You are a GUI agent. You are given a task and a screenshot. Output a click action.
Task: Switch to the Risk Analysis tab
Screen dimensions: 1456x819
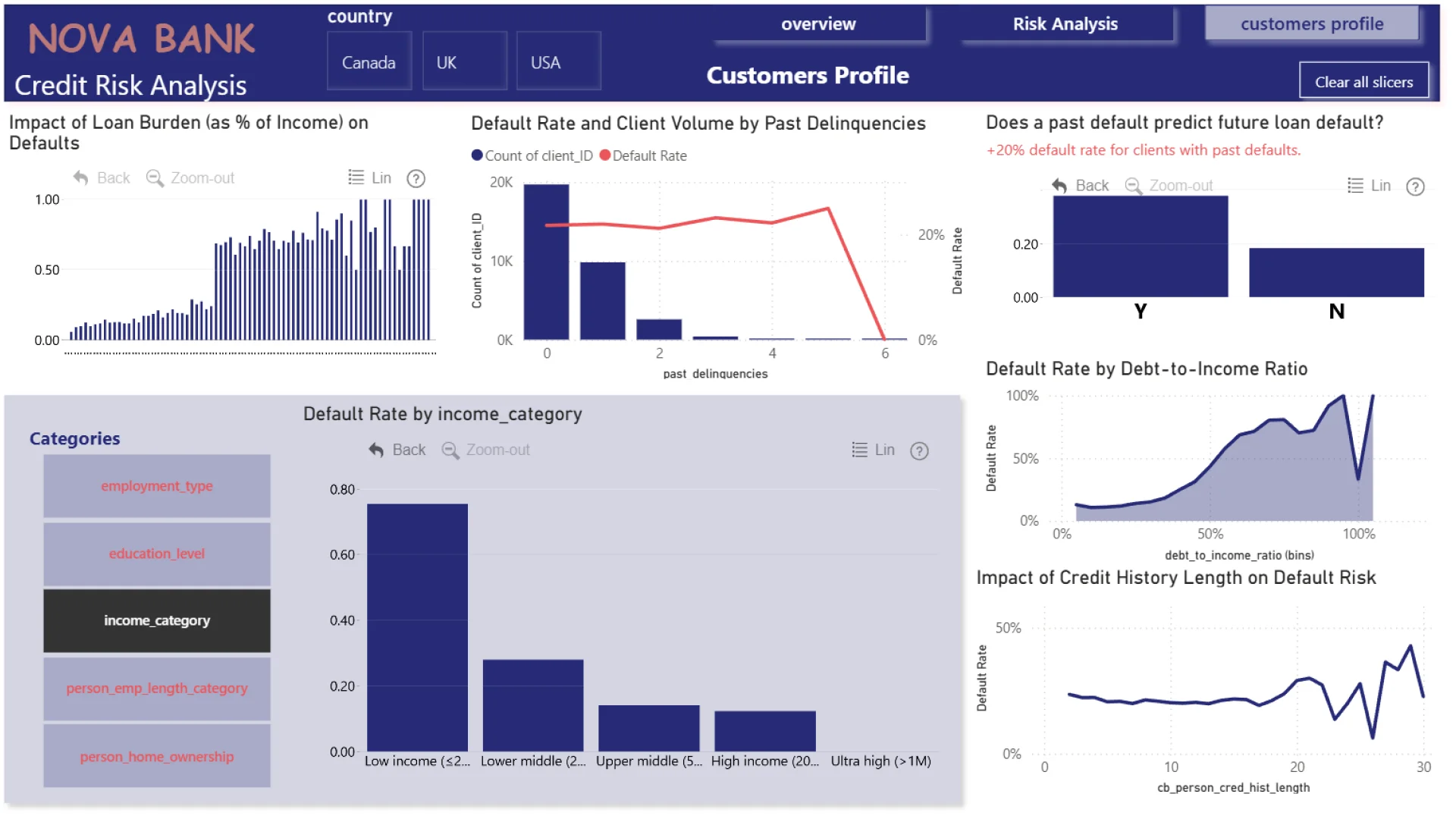click(x=1065, y=24)
